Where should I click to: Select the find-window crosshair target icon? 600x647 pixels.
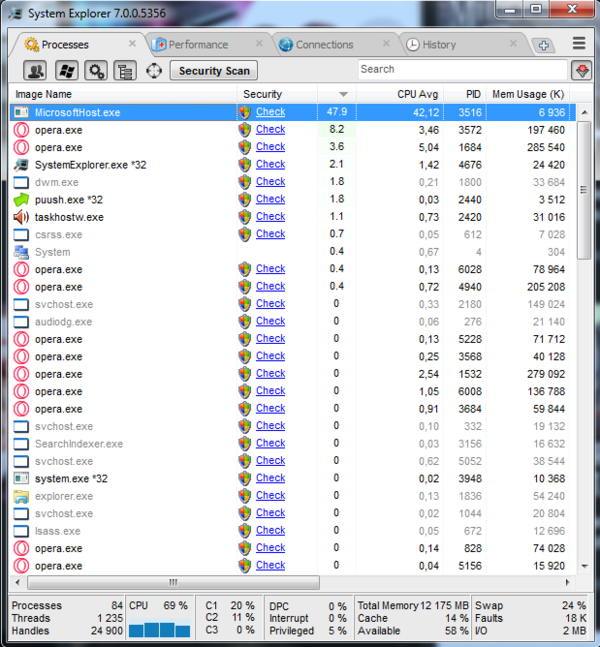154,71
